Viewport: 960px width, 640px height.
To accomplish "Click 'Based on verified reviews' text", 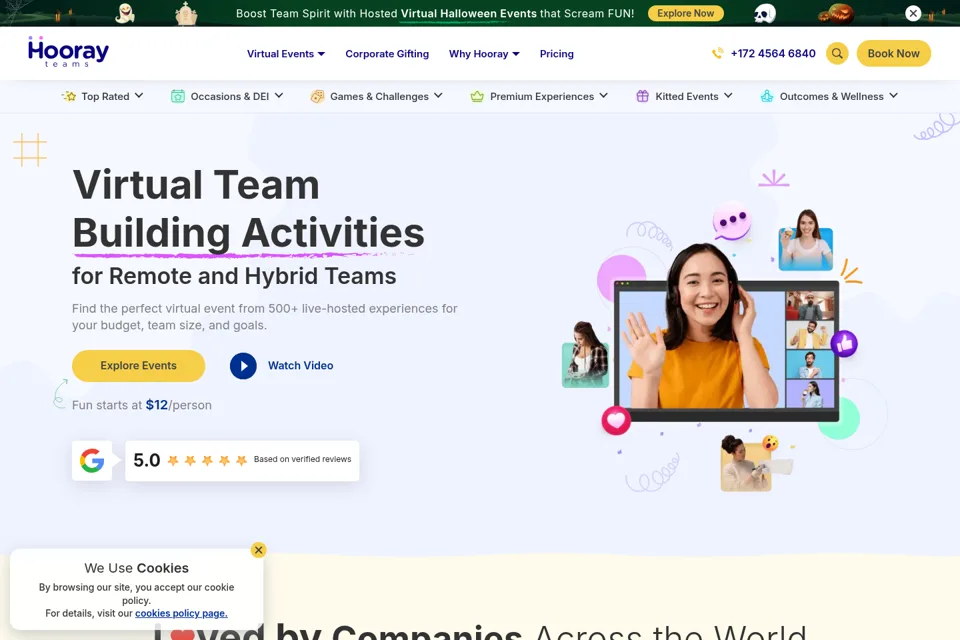I will click(302, 459).
